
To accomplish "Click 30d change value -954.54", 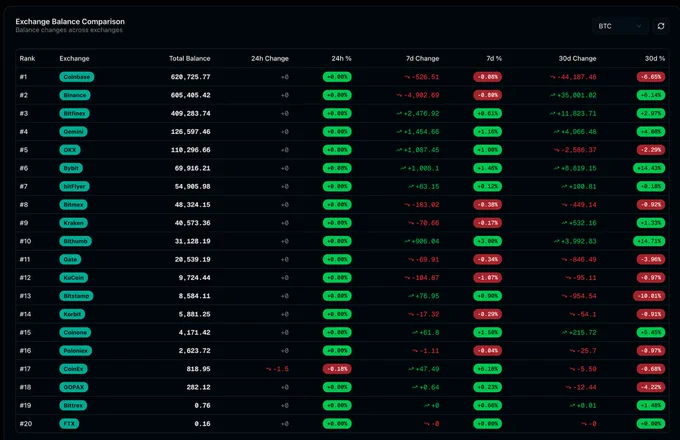I will pos(579,296).
